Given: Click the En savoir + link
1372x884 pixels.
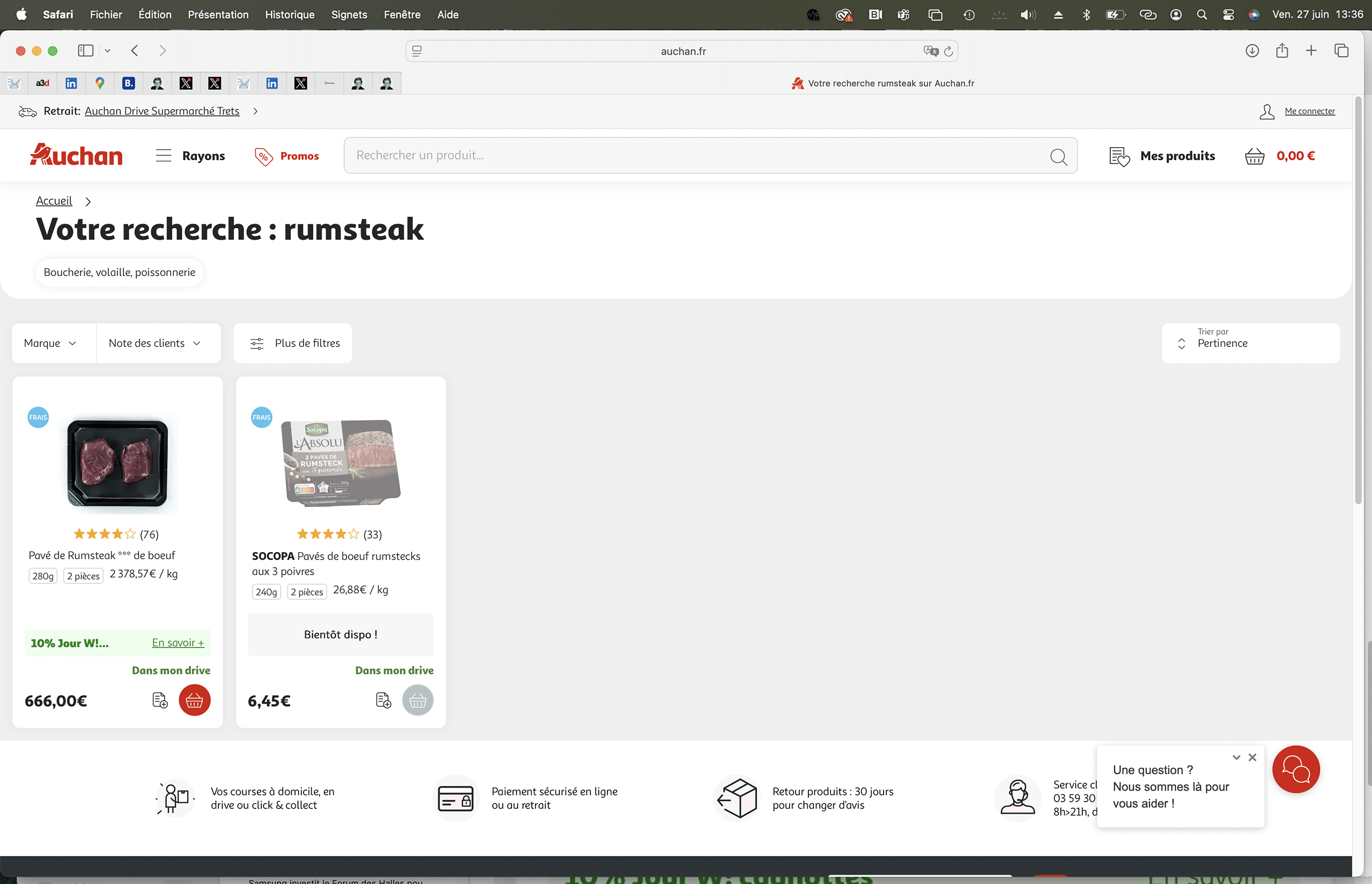Looking at the screenshot, I should [x=178, y=643].
